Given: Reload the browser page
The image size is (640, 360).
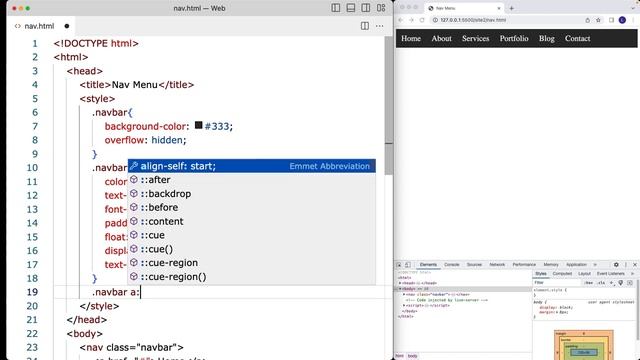Looking at the screenshot, I should 422,20.
